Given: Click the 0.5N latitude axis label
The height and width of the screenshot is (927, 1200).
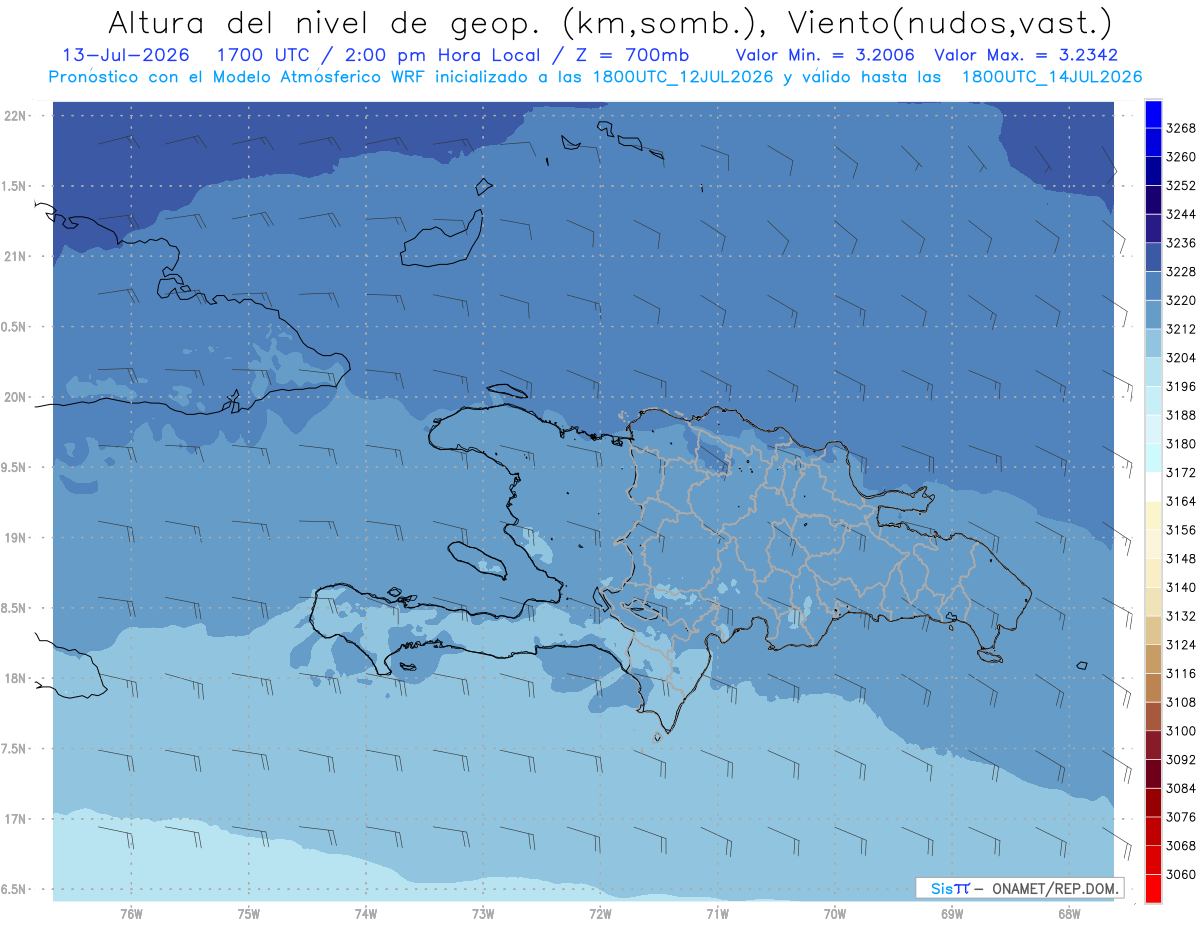Looking at the screenshot, I should [16, 327].
